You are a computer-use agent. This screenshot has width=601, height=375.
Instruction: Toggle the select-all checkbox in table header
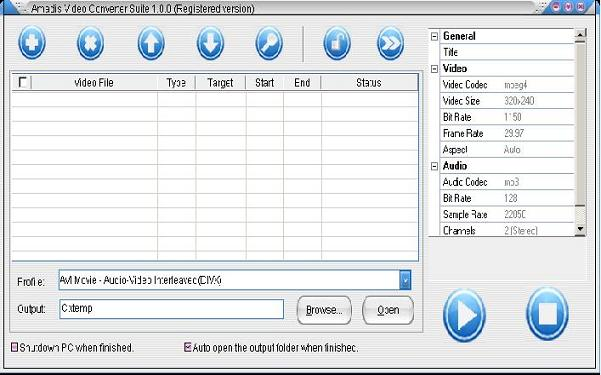click(x=23, y=82)
